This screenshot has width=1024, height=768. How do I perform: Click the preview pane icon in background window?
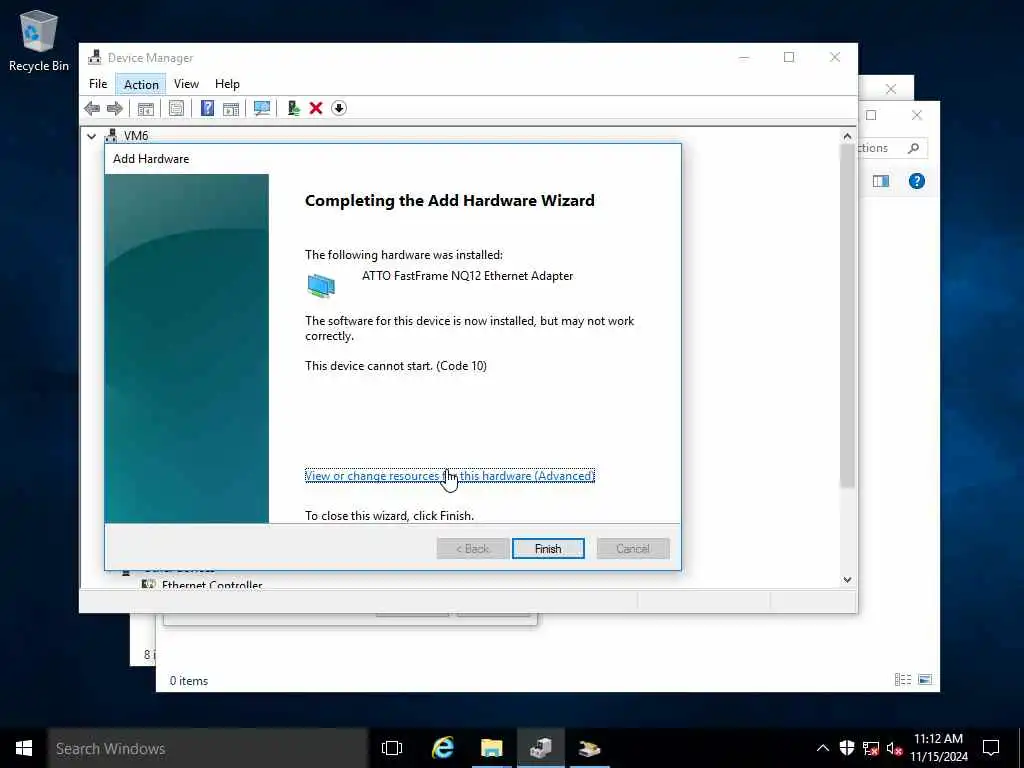point(881,181)
